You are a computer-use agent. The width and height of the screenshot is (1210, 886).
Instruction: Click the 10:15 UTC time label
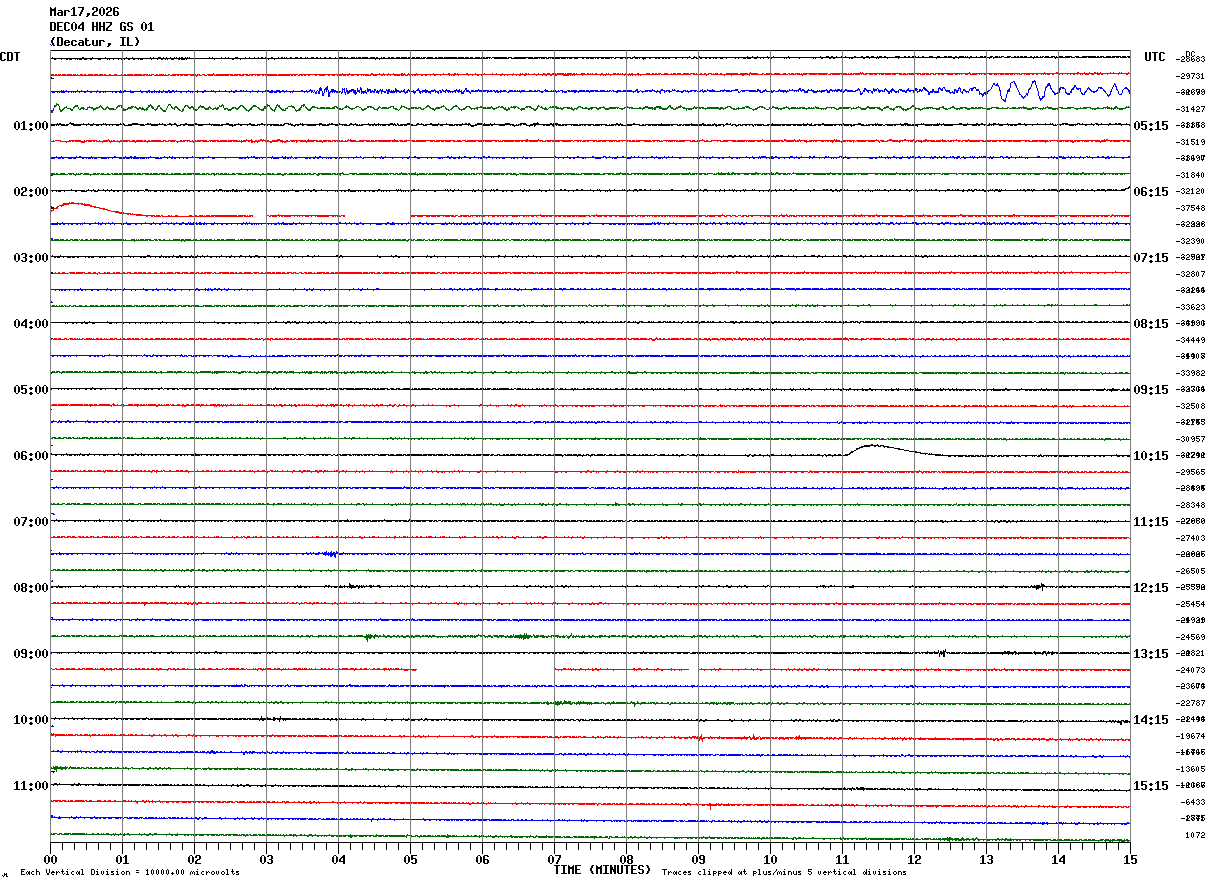[x=1151, y=456]
